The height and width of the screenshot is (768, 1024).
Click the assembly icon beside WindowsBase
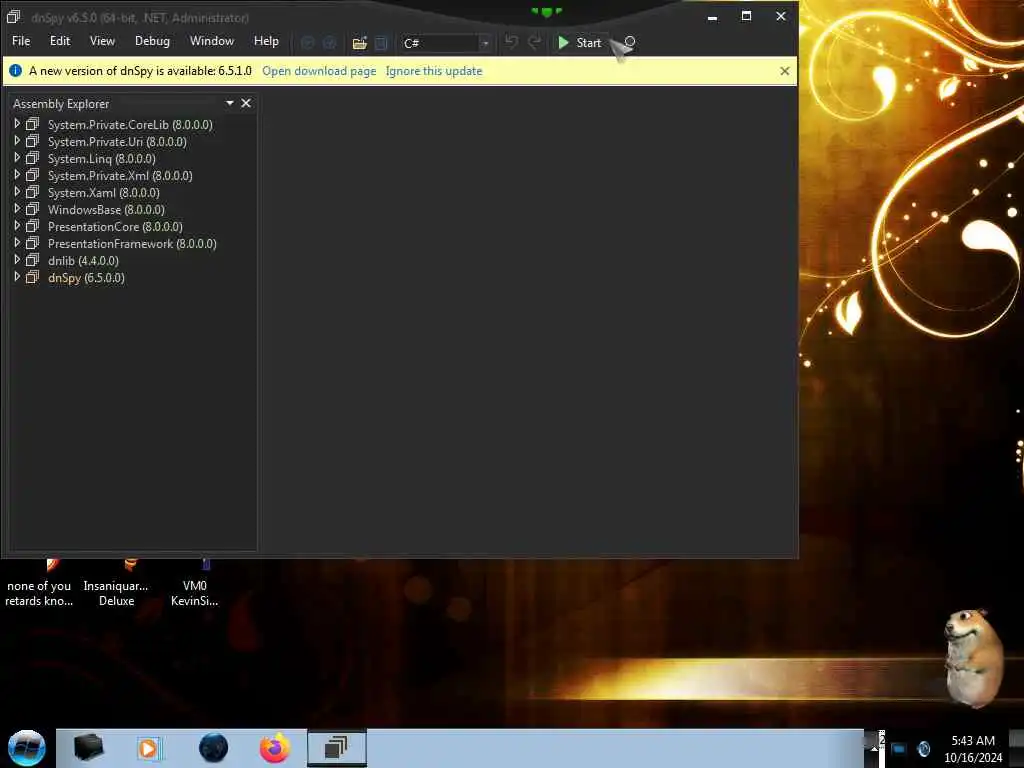click(x=32, y=209)
